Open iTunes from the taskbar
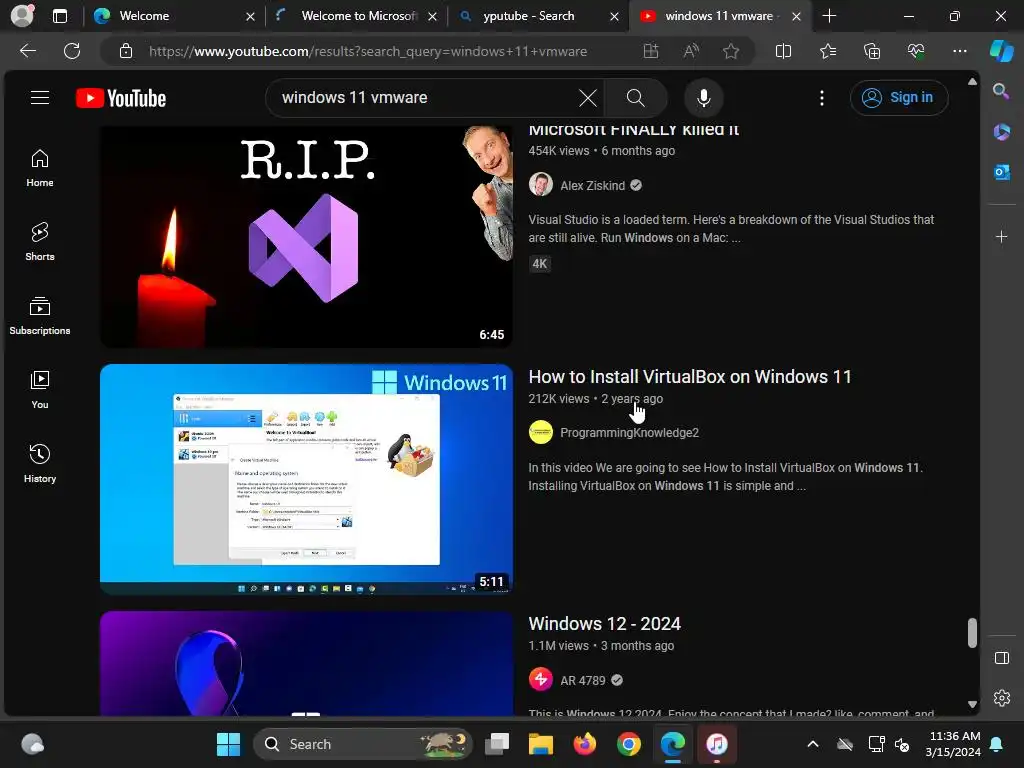The width and height of the screenshot is (1024, 768). [716, 744]
